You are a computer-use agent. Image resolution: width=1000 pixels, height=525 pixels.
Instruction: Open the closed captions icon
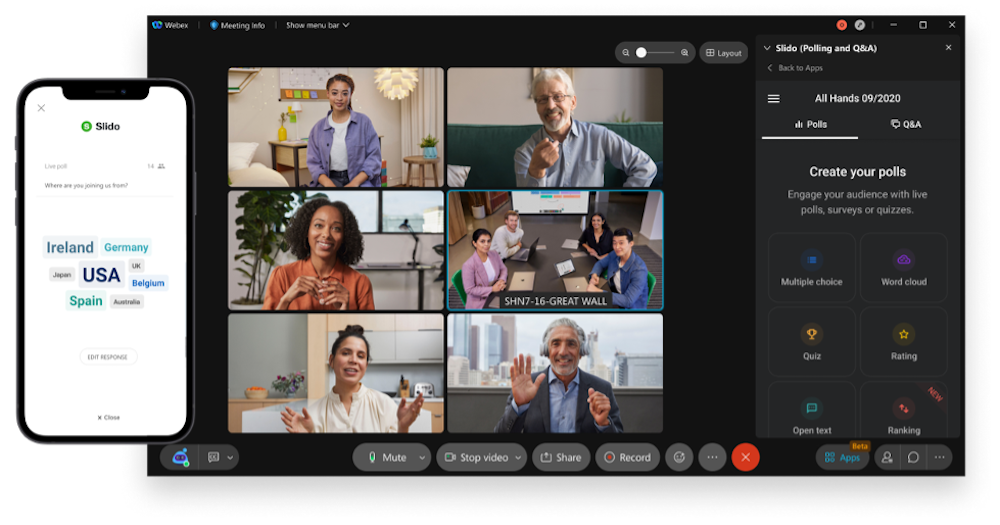click(214, 457)
